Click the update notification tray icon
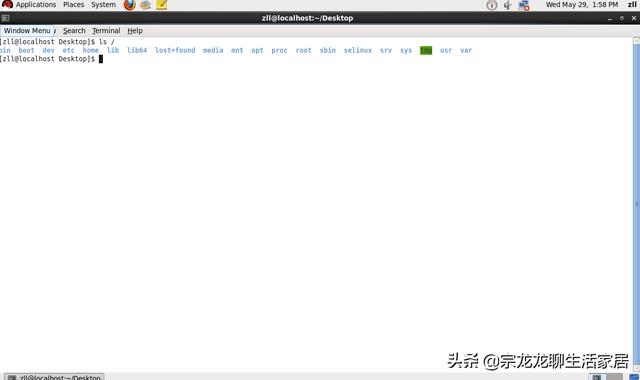 [492, 5]
